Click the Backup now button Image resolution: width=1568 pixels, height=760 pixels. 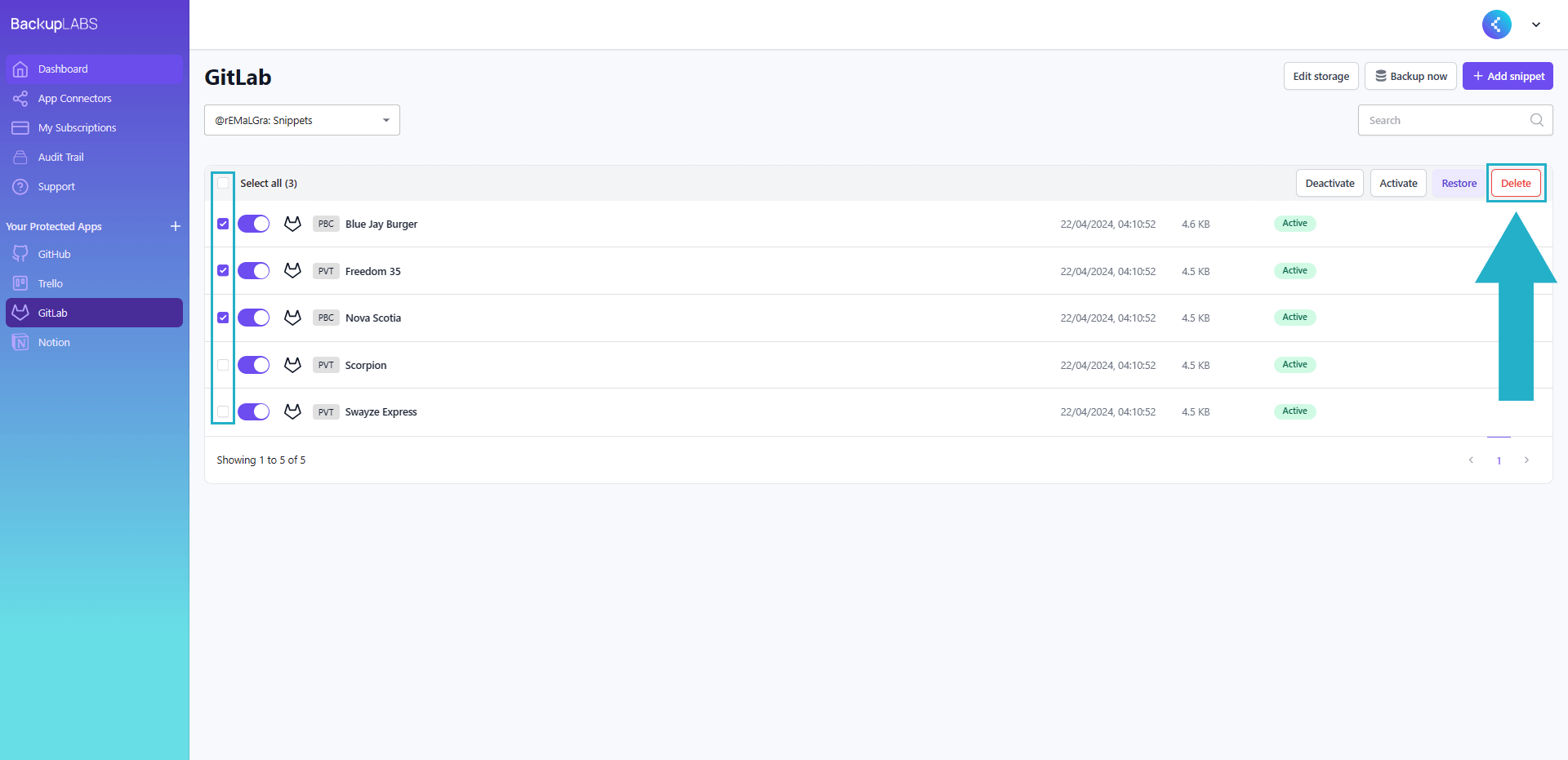1411,76
